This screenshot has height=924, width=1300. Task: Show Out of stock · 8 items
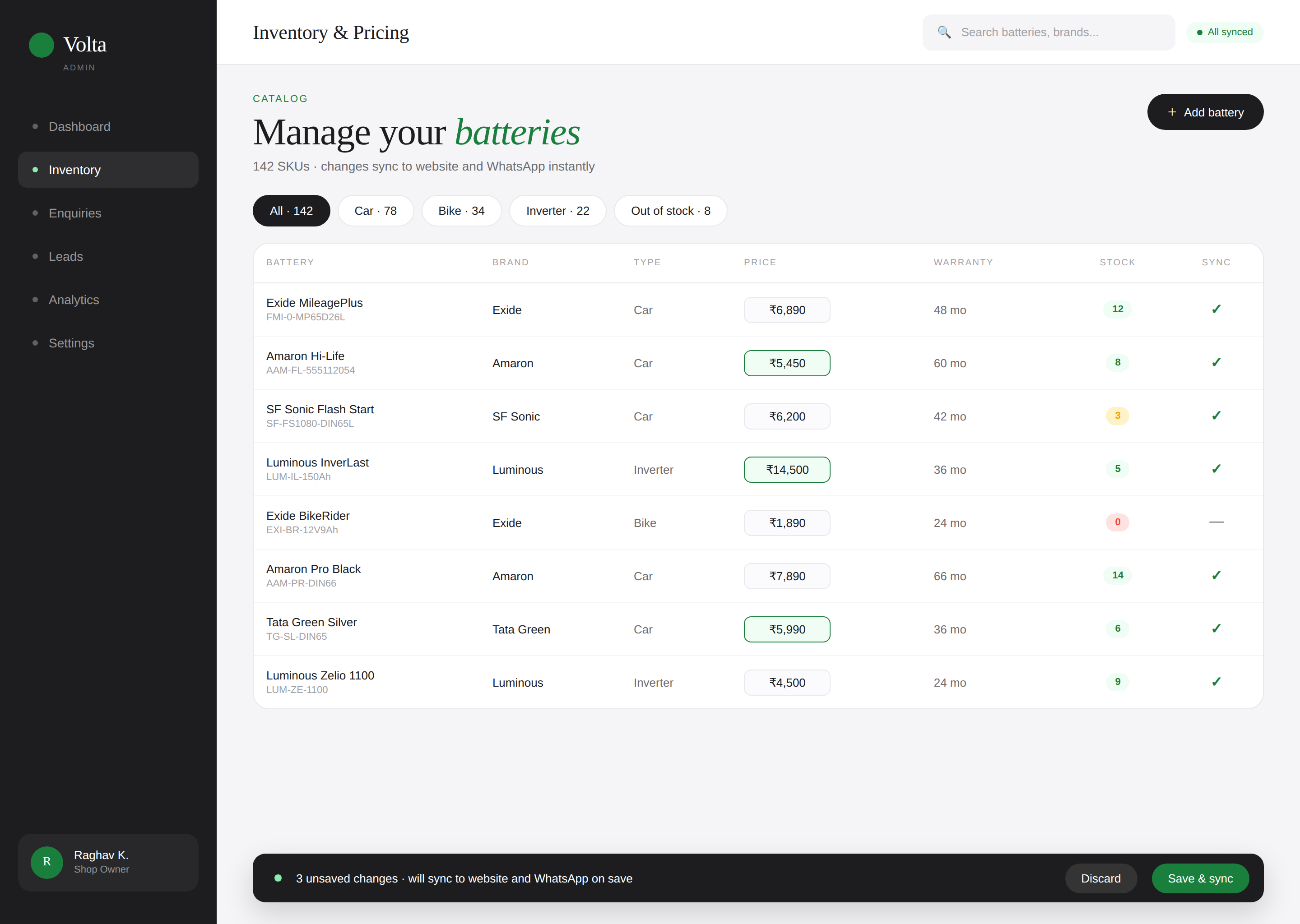coord(670,211)
